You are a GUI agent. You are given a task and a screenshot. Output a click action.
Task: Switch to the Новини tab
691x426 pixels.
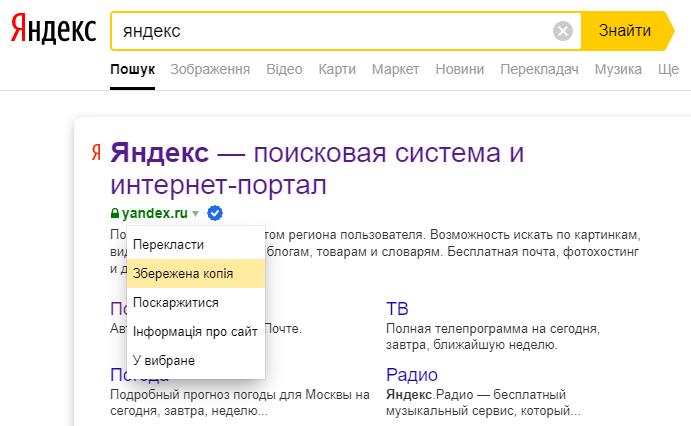click(460, 69)
